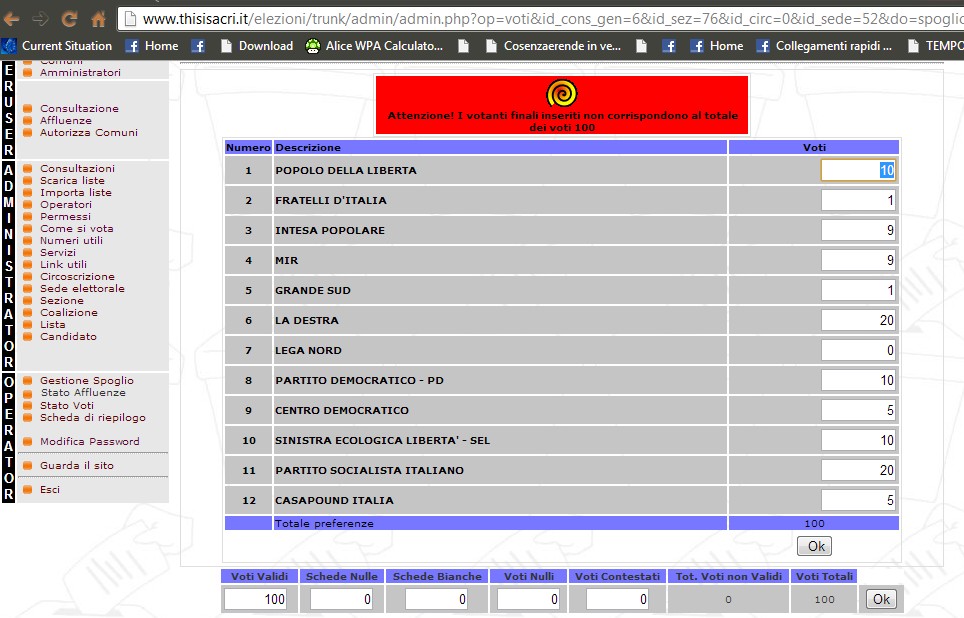The height and width of the screenshot is (618, 964).
Task: Reload the page with the refresh icon
Action: point(69,19)
